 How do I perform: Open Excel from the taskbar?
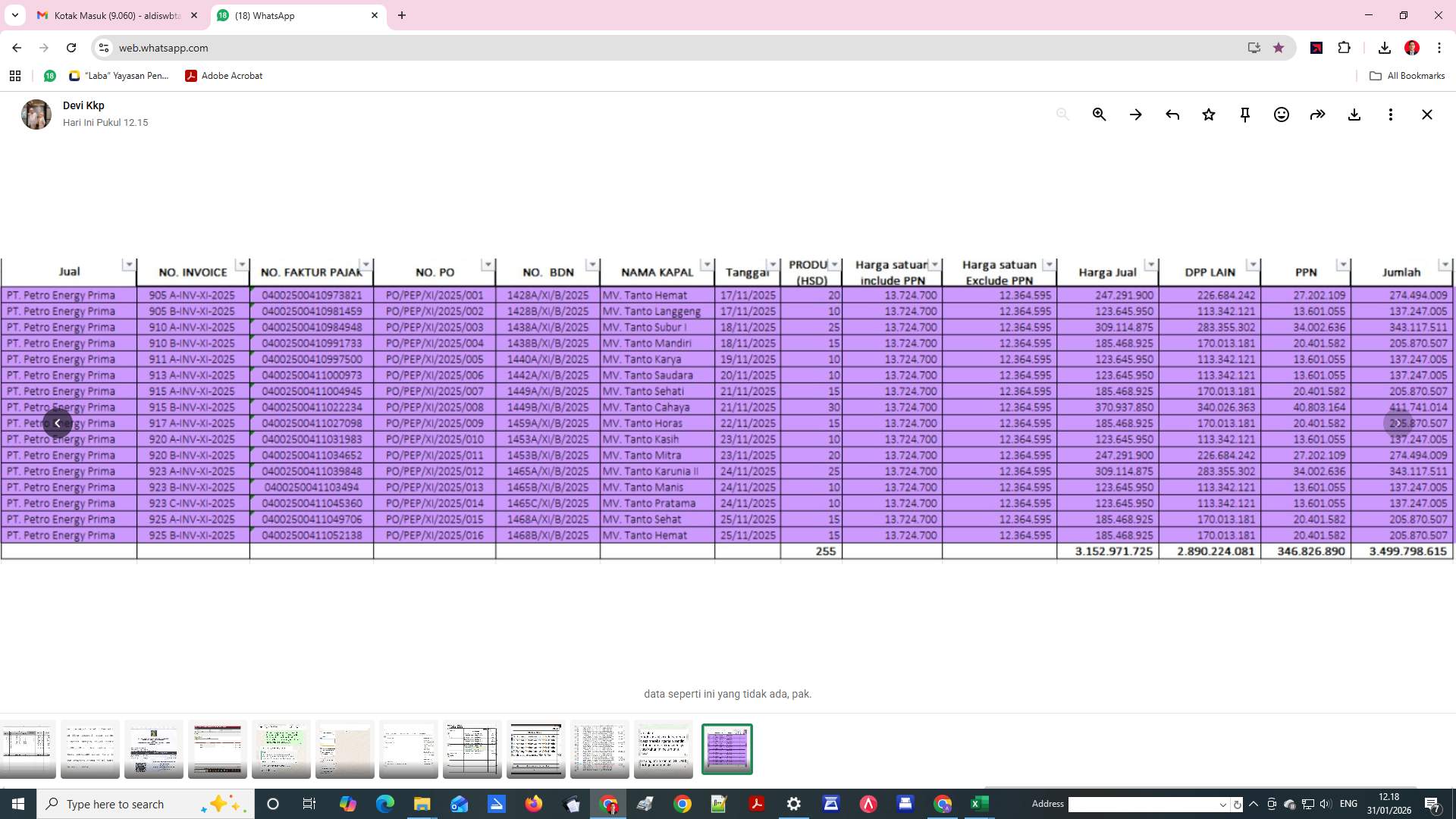tap(979, 803)
